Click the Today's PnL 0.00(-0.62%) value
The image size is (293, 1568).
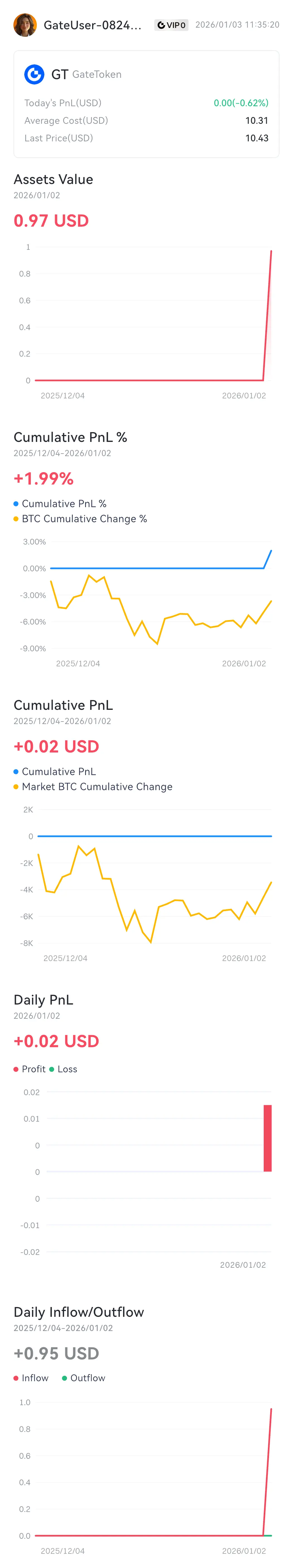[241, 103]
